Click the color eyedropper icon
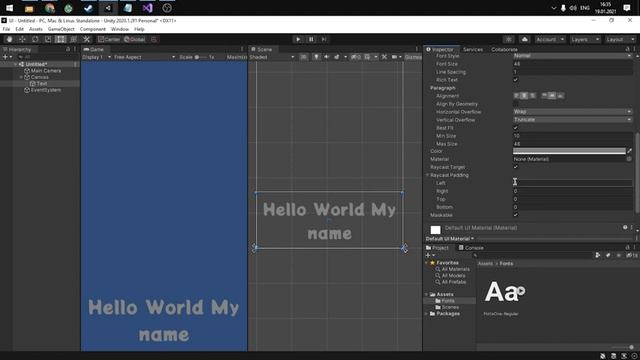 click(629, 151)
